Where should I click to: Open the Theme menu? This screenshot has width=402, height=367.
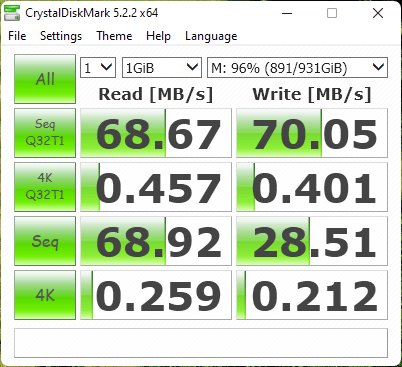[114, 36]
